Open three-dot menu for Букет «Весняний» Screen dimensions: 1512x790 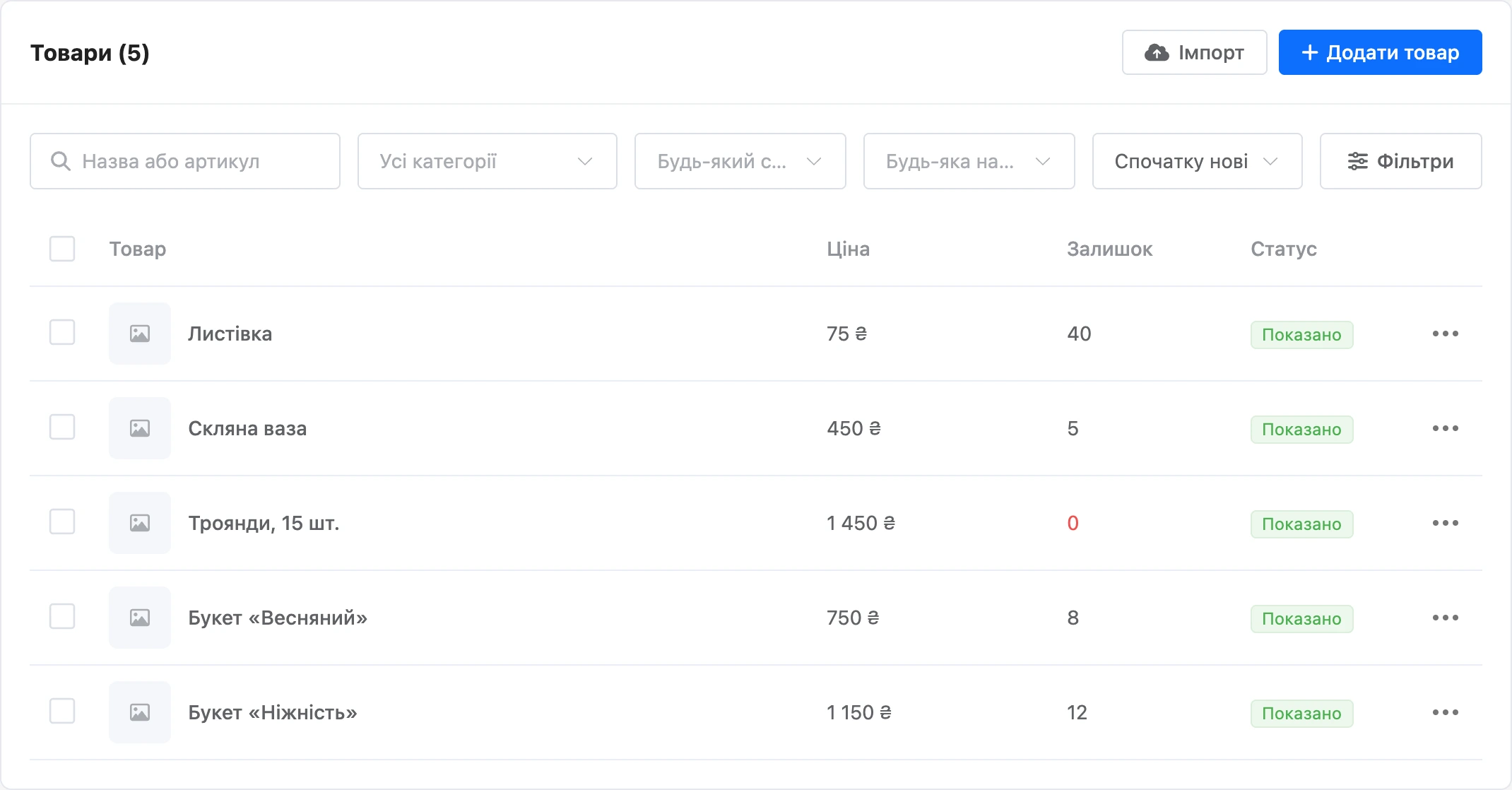click(x=1445, y=618)
